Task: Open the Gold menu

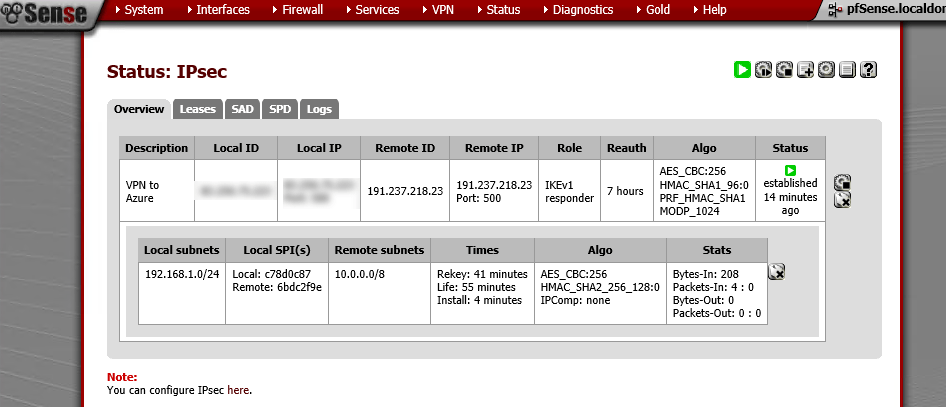Action: (x=653, y=10)
